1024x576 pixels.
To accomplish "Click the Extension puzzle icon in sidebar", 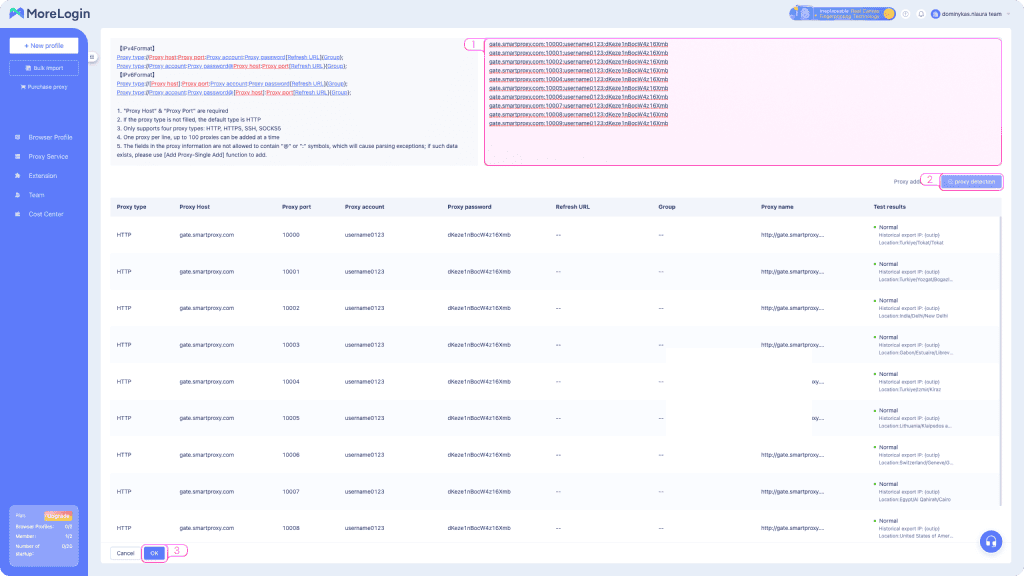I will (19, 175).
